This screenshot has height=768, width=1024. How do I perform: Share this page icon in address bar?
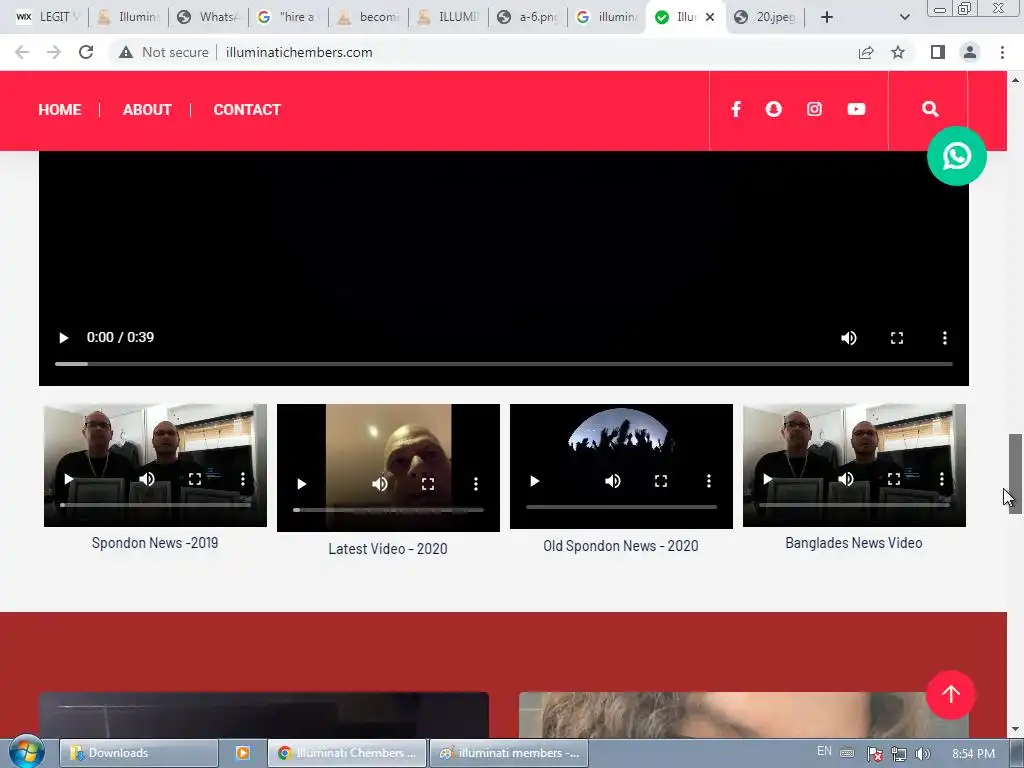click(866, 52)
